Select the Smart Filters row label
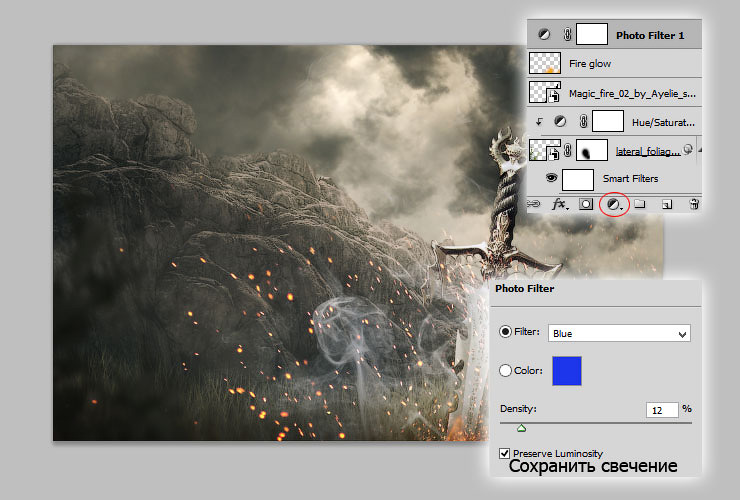Image resolution: width=740 pixels, height=500 pixels. pos(630,178)
